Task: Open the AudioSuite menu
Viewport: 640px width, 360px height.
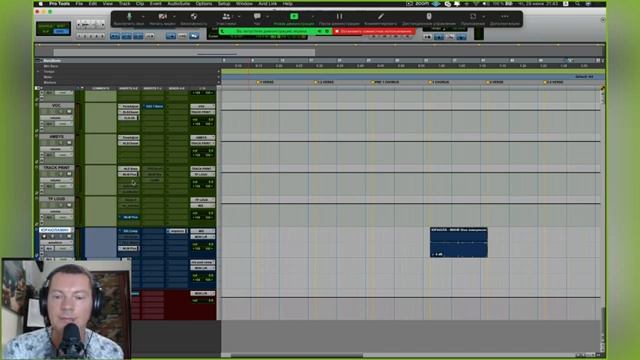Action: [179, 4]
